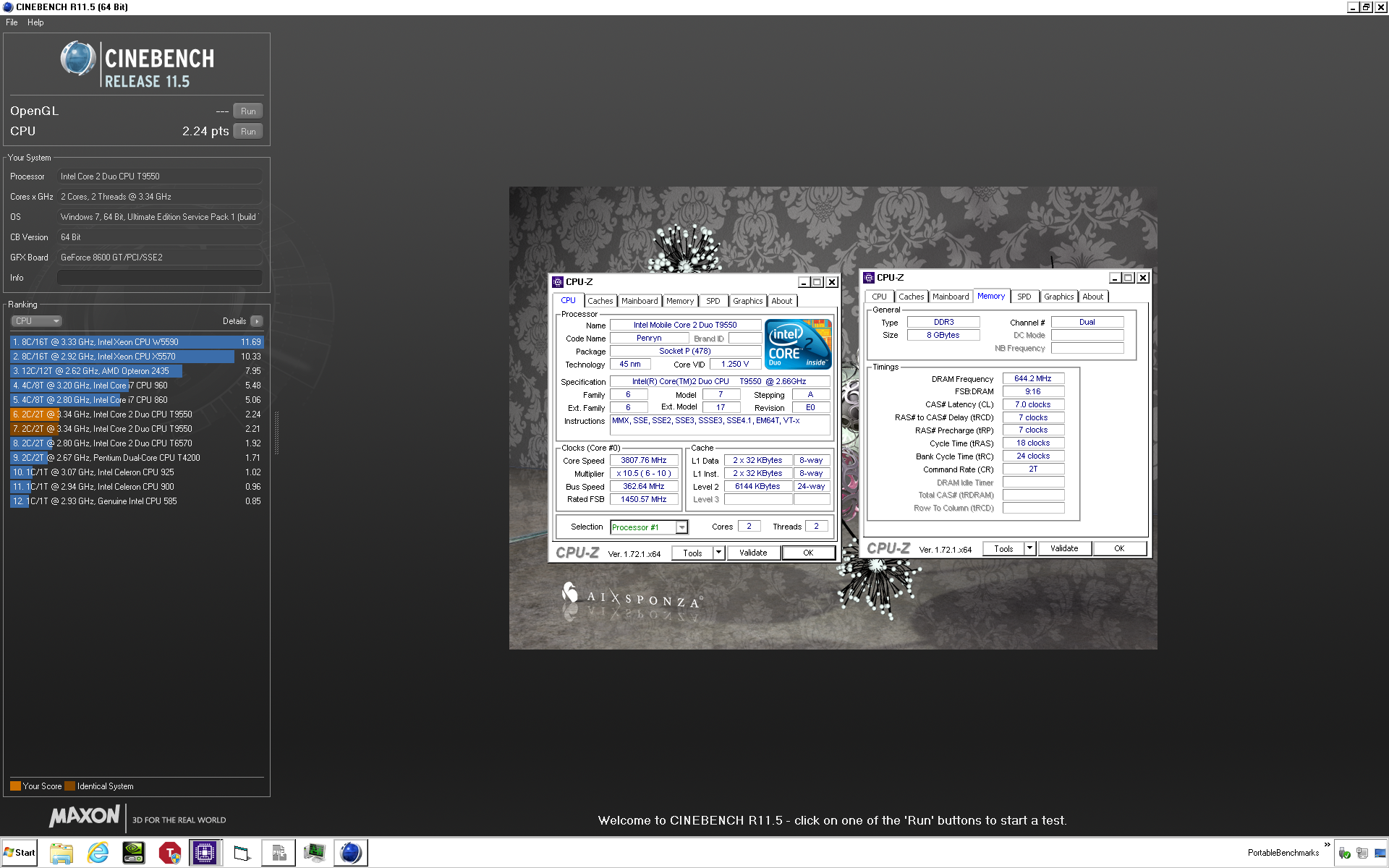Select the CINEBENCH blue sphere taskbar icon
The height and width of the screenshot is (868, 1389).
tap(351, 853)
